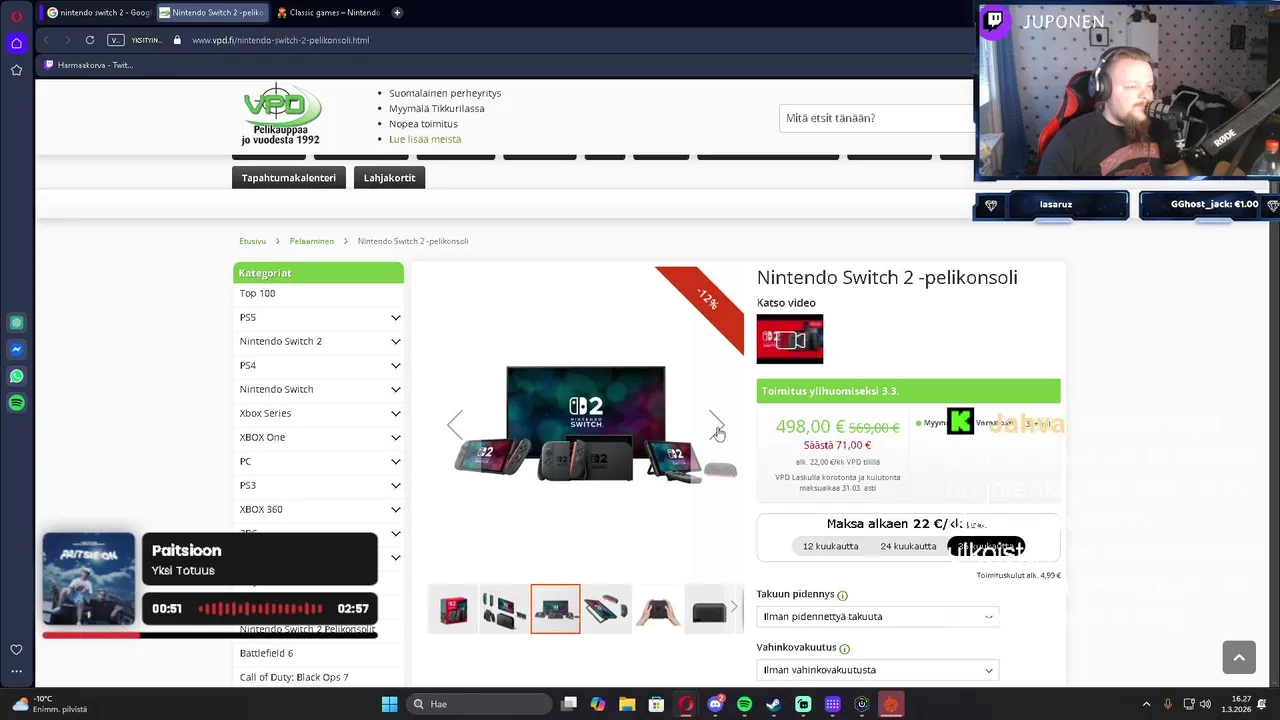Screen dimensions: 1280x720
Task: Open Nintendo Switch category row
Action: point(318,389)
